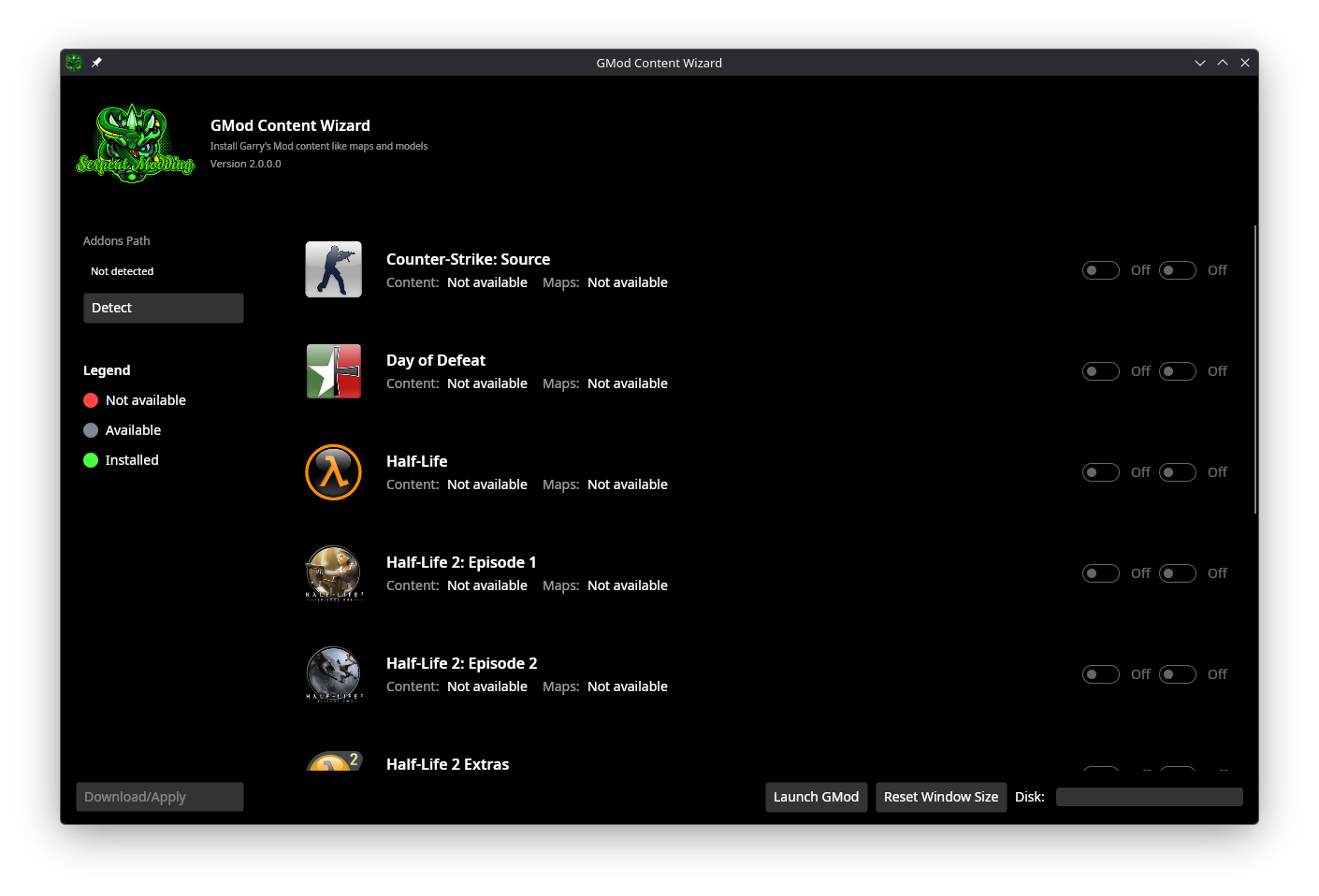Click the Half-Life lambda icon
This screenshot has height=896, width=1319.
[334, 471]
